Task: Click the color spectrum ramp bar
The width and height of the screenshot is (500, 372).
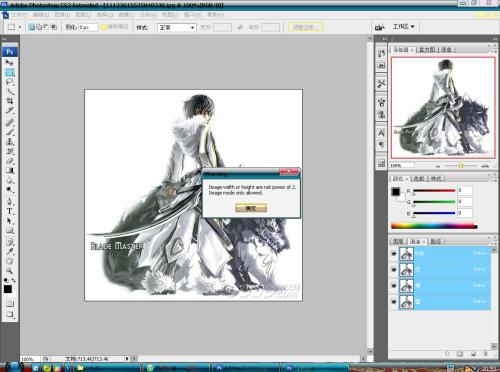Action: tap(434, 226)
